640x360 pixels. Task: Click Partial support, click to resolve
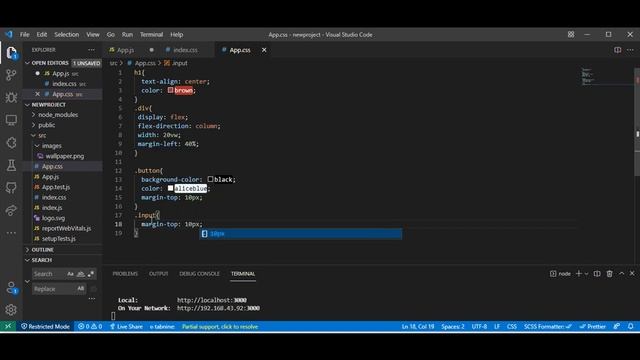tap(220, 326)
